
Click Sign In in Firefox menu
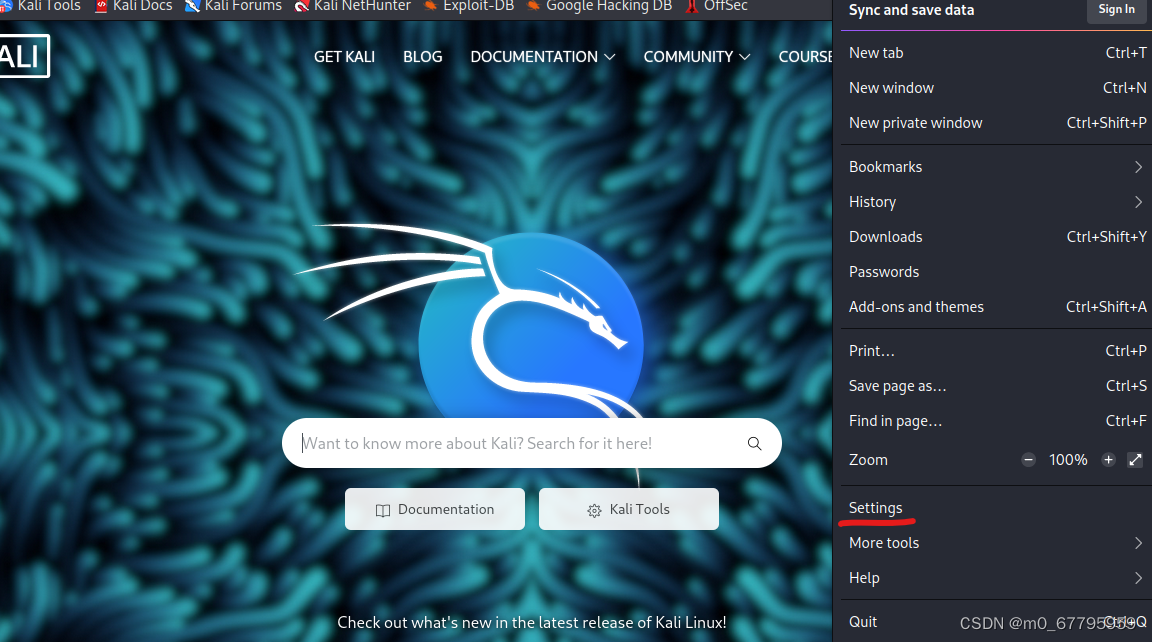(x=1116, y=10)
